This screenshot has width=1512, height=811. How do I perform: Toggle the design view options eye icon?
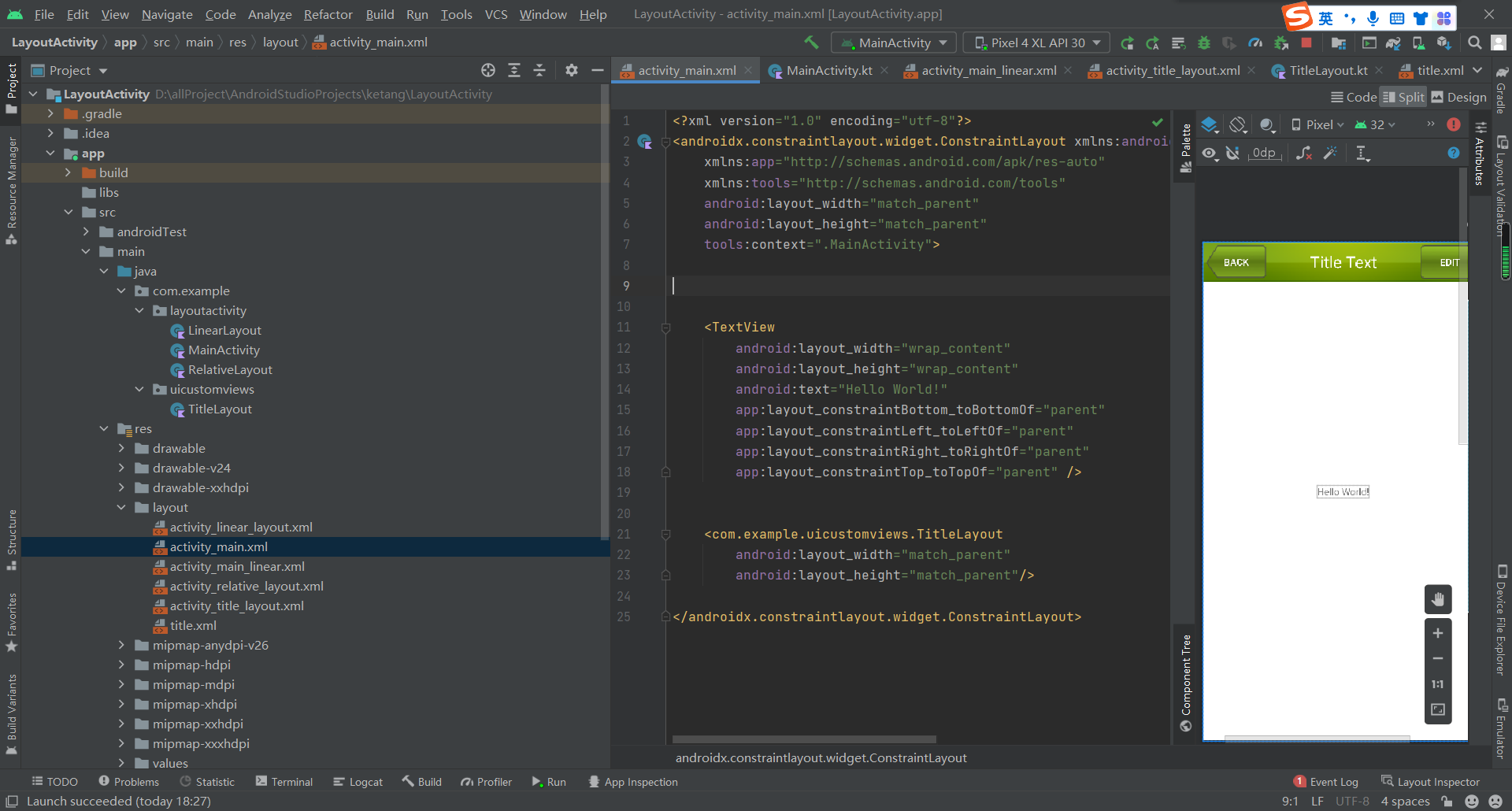(x=1210, y=153)
